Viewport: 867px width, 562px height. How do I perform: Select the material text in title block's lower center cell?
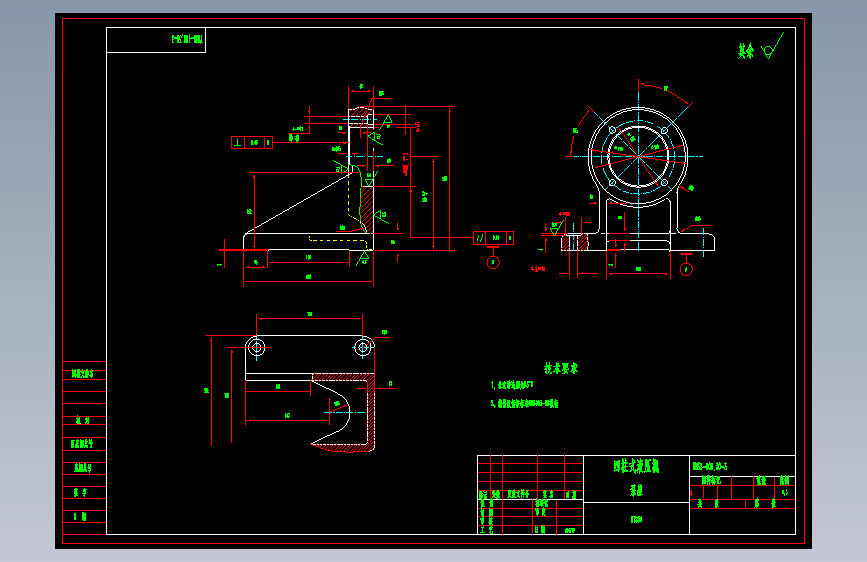coord(636,519)
